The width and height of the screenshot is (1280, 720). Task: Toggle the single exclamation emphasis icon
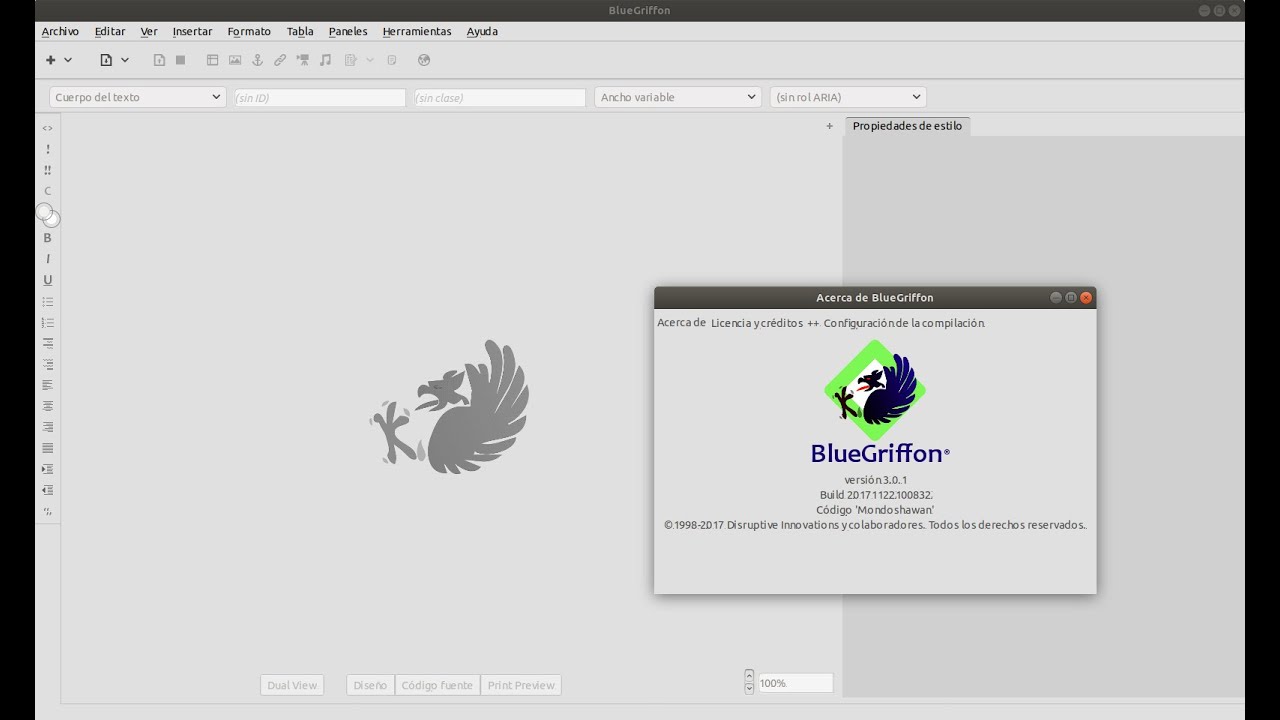pyautogui.click(x=47, y=149)
